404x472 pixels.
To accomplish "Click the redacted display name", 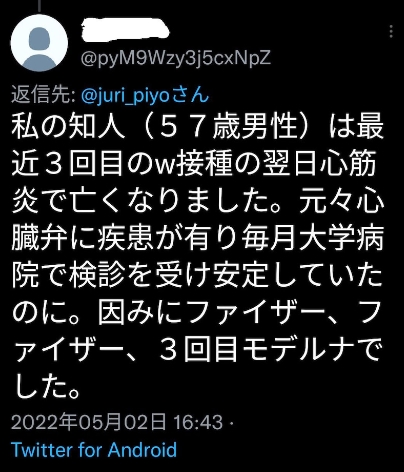I will 125,30.
